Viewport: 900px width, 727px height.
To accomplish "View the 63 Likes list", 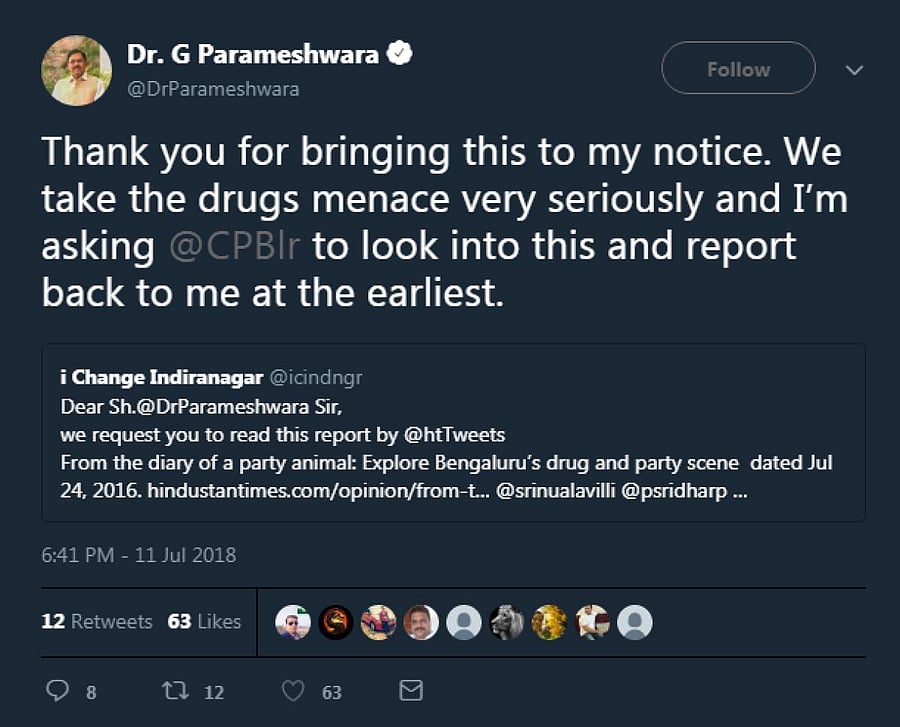I will pos(204,621).
